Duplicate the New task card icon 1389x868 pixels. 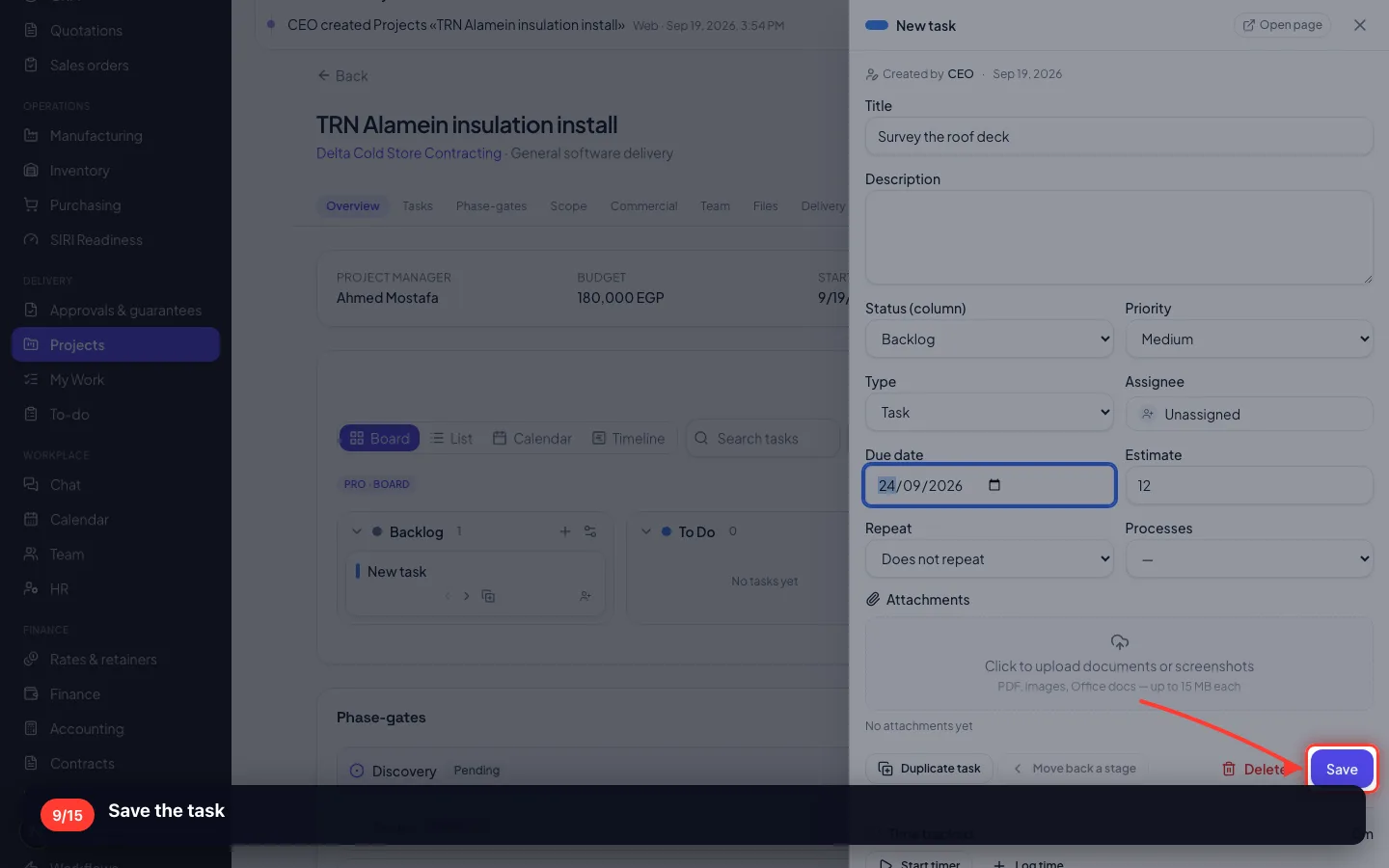(x=488, y=596)
